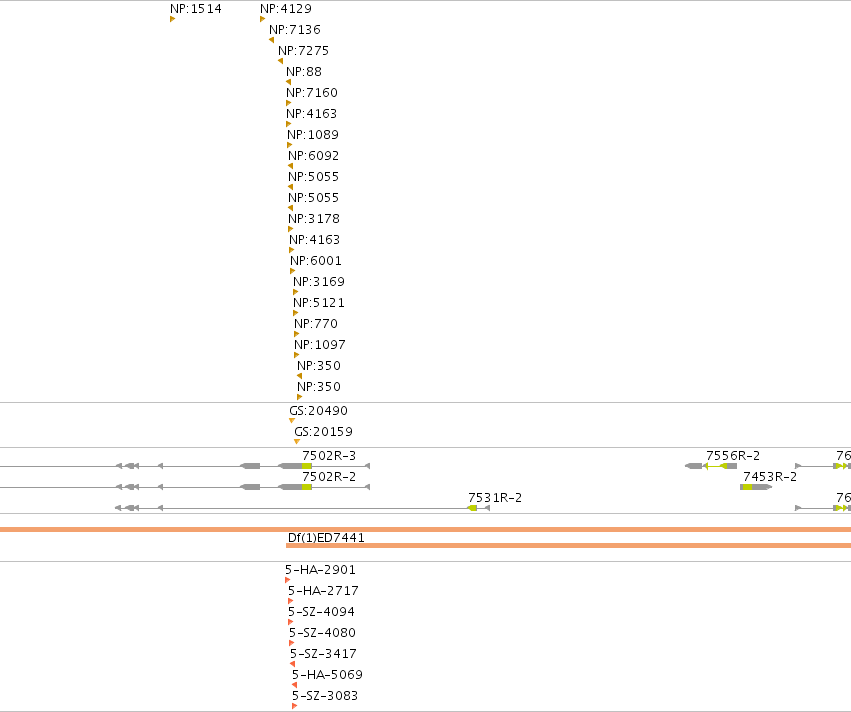Click the 7556R-2 gene model glyph
This screenshot has height=712, width=851.
(711, 466)
